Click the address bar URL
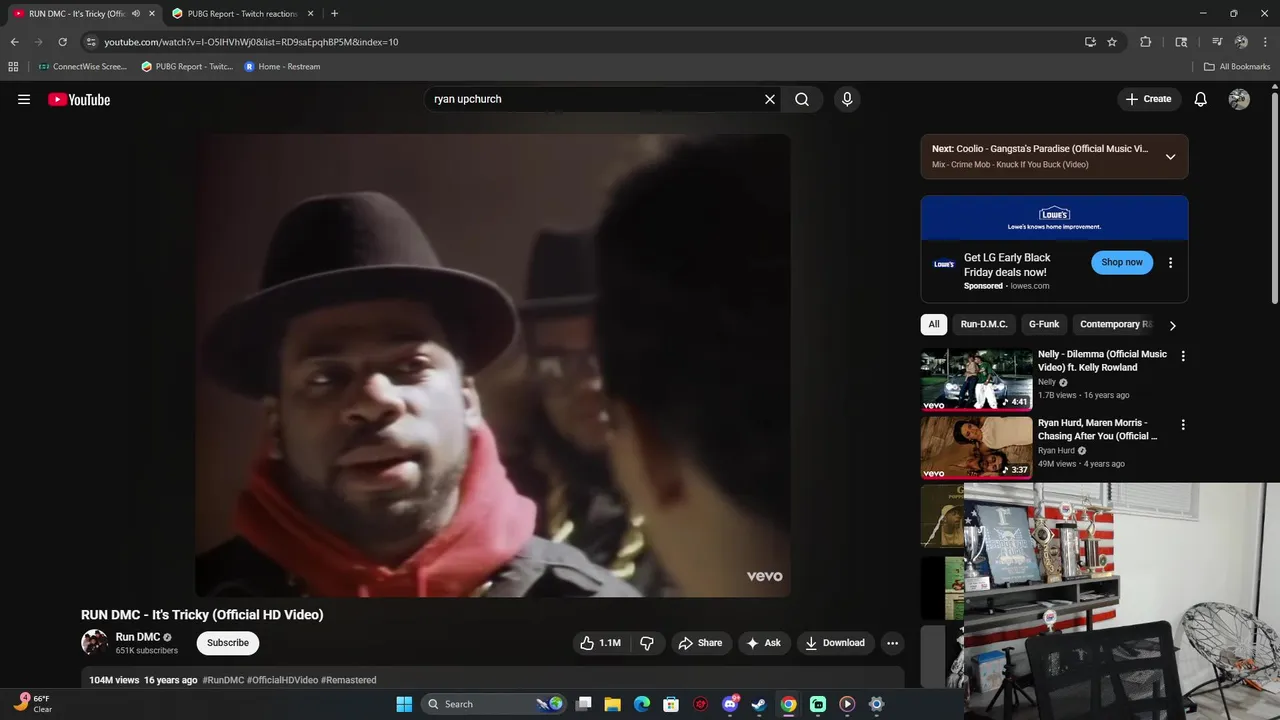Image resolution: width=1280 pixels, height=720 pixels. [251, 42]
